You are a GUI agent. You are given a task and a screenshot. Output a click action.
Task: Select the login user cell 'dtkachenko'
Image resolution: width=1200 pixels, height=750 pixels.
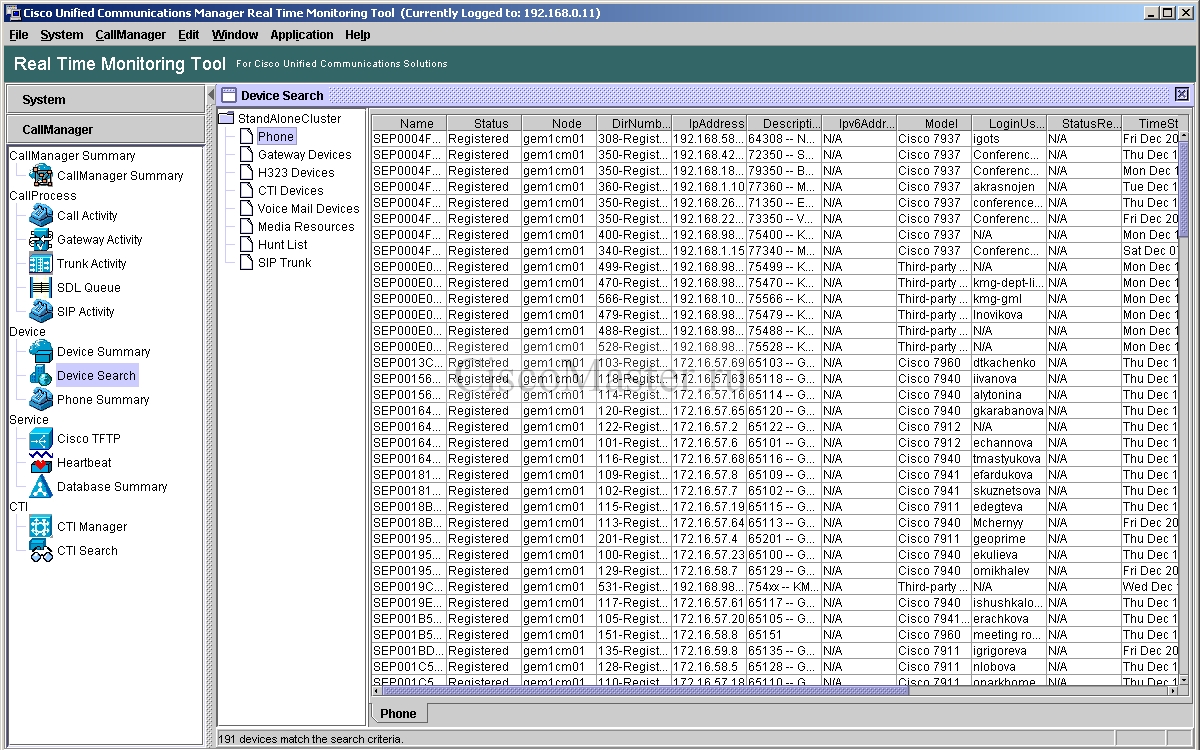point(1009,363)
